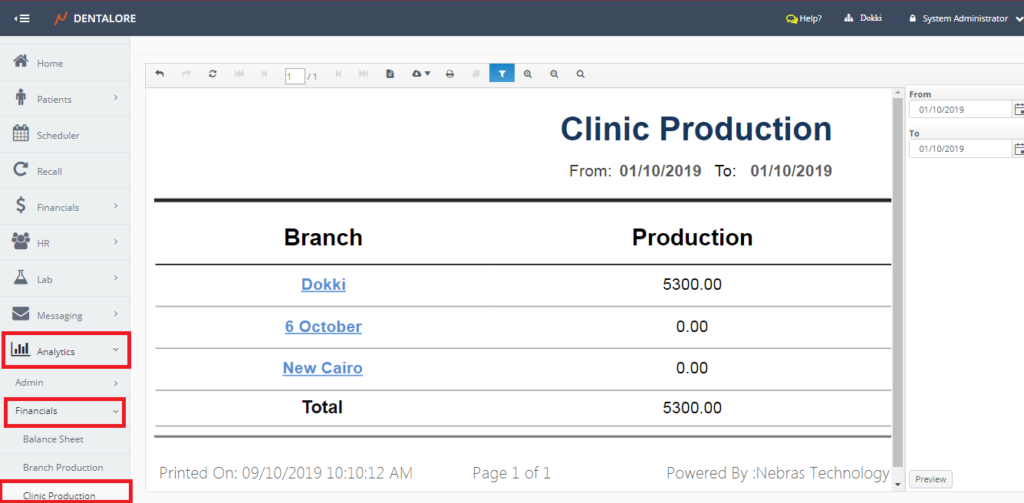
Task: Click the search magnifier in report toolbar
Action: (580, 74)
